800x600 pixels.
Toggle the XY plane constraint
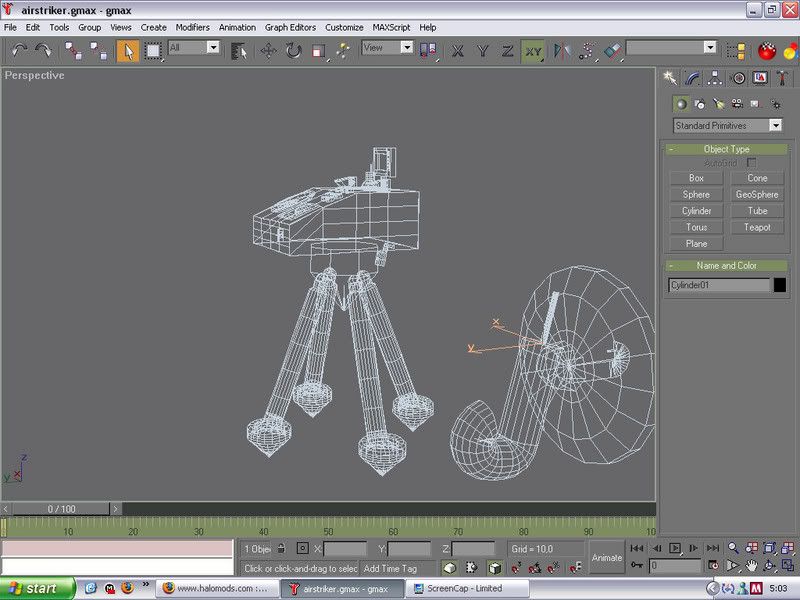pyautogui.click(x=533, y=52)
